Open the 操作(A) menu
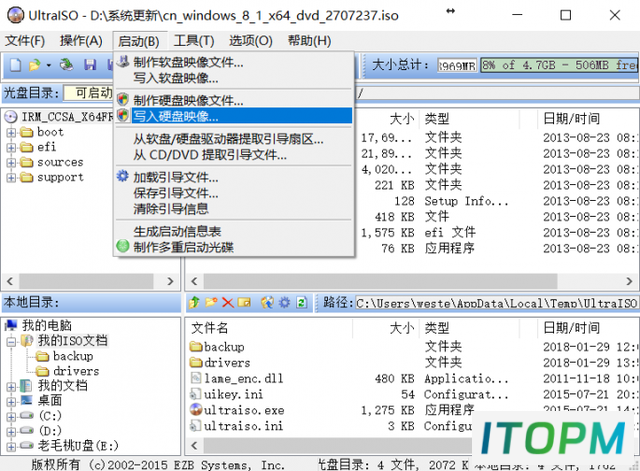The image size is (640, 471). click(x=81, y=41)
